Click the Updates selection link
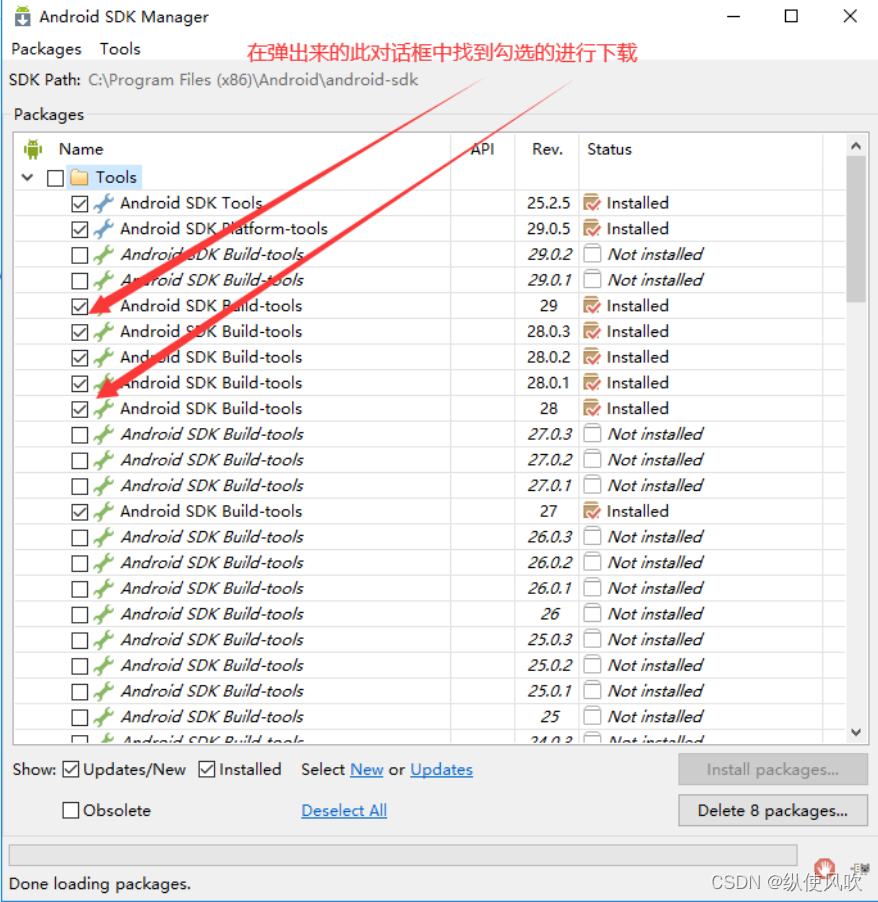878x902 pixels. click(x=441, y=769)
